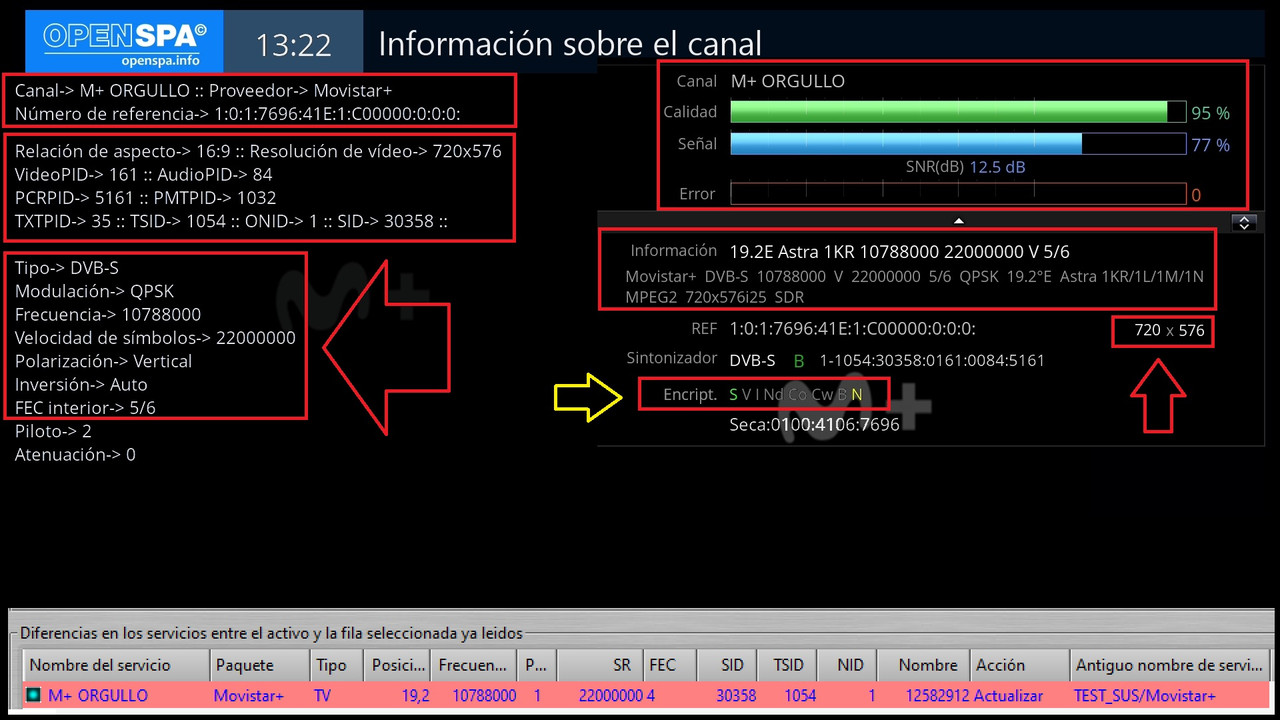This screenshot has width=1280, height=720.
Task: Click the 'SNR(dB) 12.5 dB' reading
Action: tap(964, 167)
